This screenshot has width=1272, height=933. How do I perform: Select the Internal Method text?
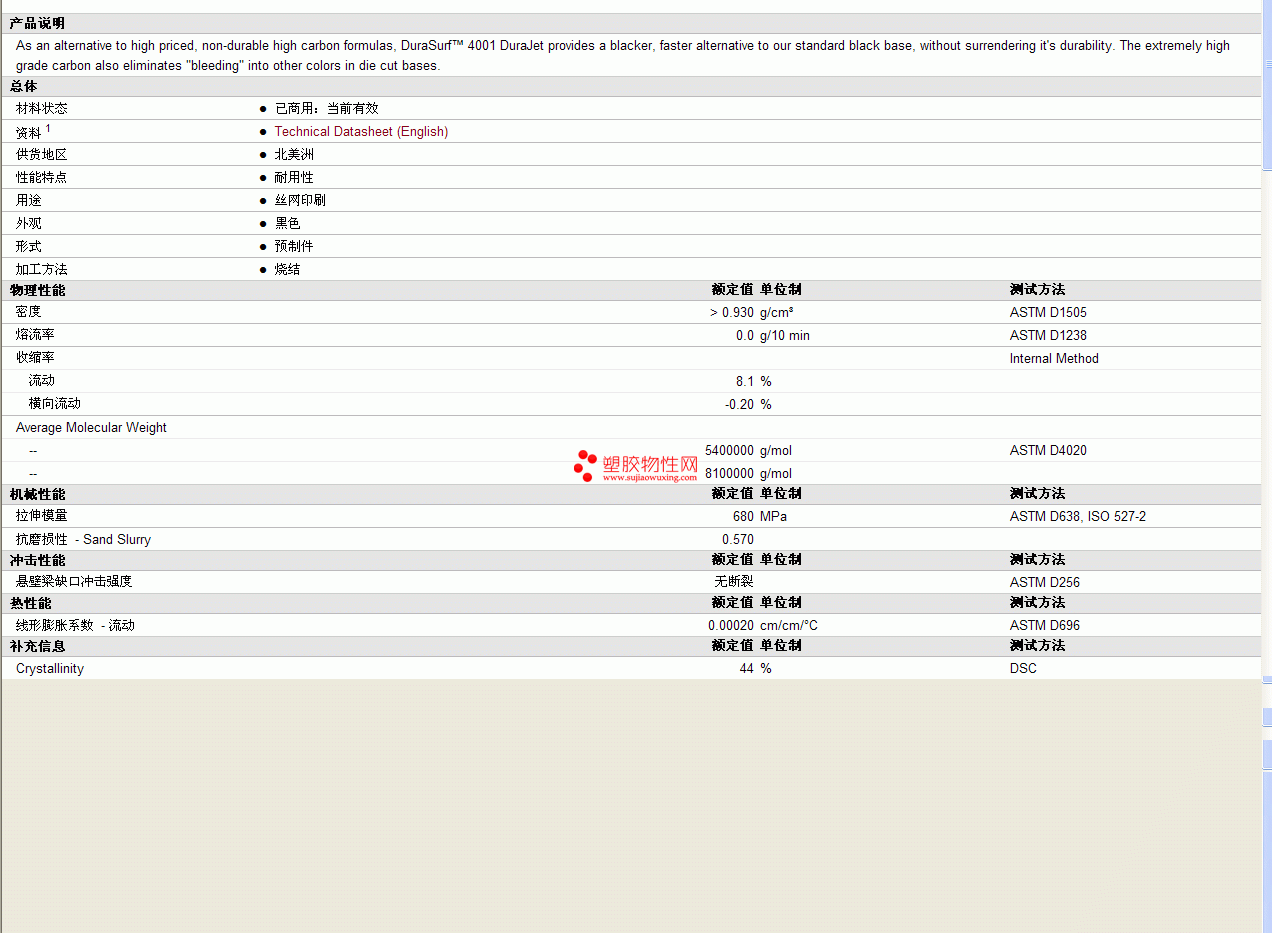pos(1054,358)
